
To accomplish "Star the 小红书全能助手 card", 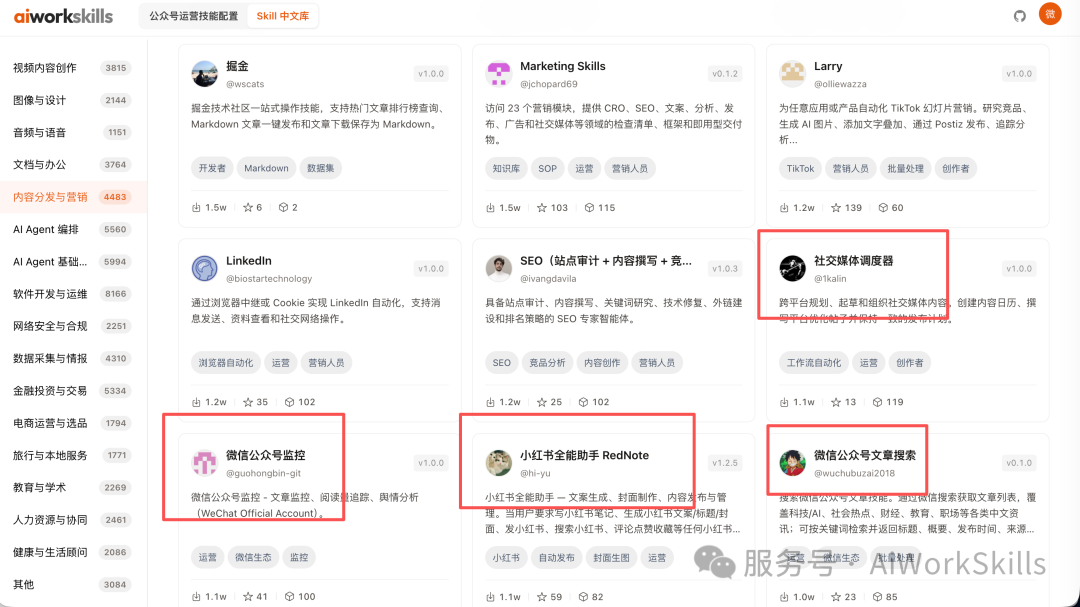I will click(x=542, y=597).
